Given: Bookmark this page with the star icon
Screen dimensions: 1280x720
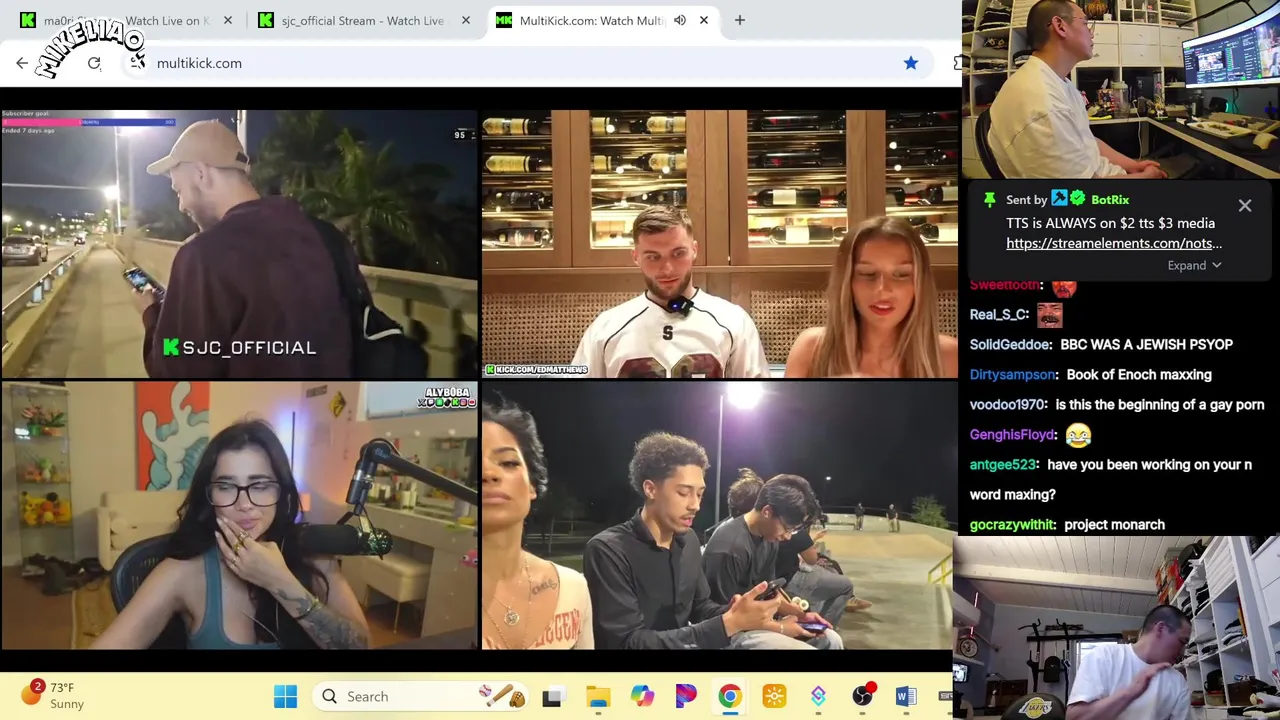Looking at the screenshot, I should 911,63.
